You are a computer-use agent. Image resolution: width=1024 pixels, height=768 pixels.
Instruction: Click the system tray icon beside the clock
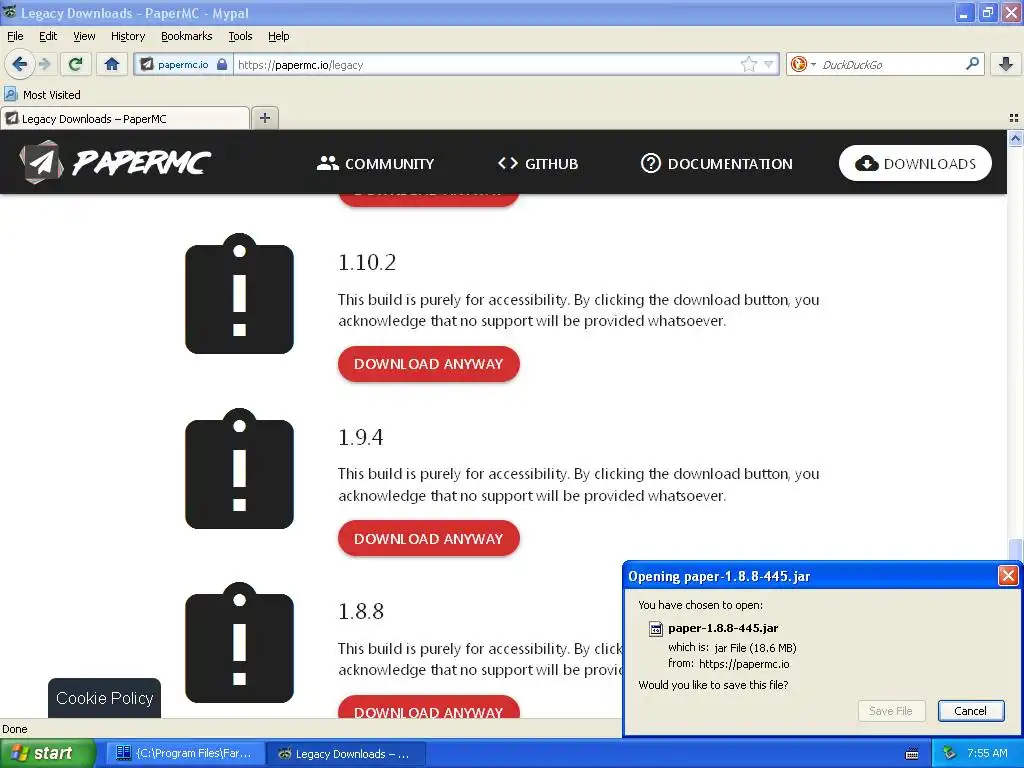950,753
